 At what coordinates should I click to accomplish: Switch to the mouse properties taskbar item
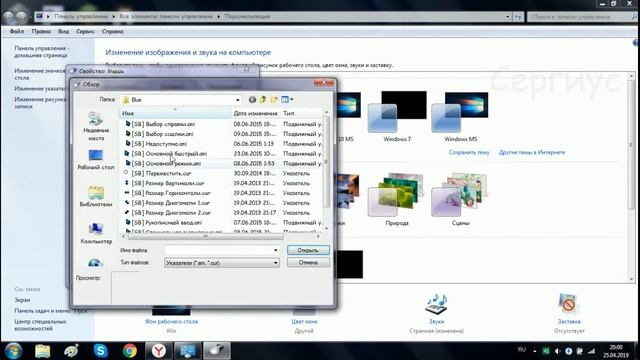click(217, 351)
